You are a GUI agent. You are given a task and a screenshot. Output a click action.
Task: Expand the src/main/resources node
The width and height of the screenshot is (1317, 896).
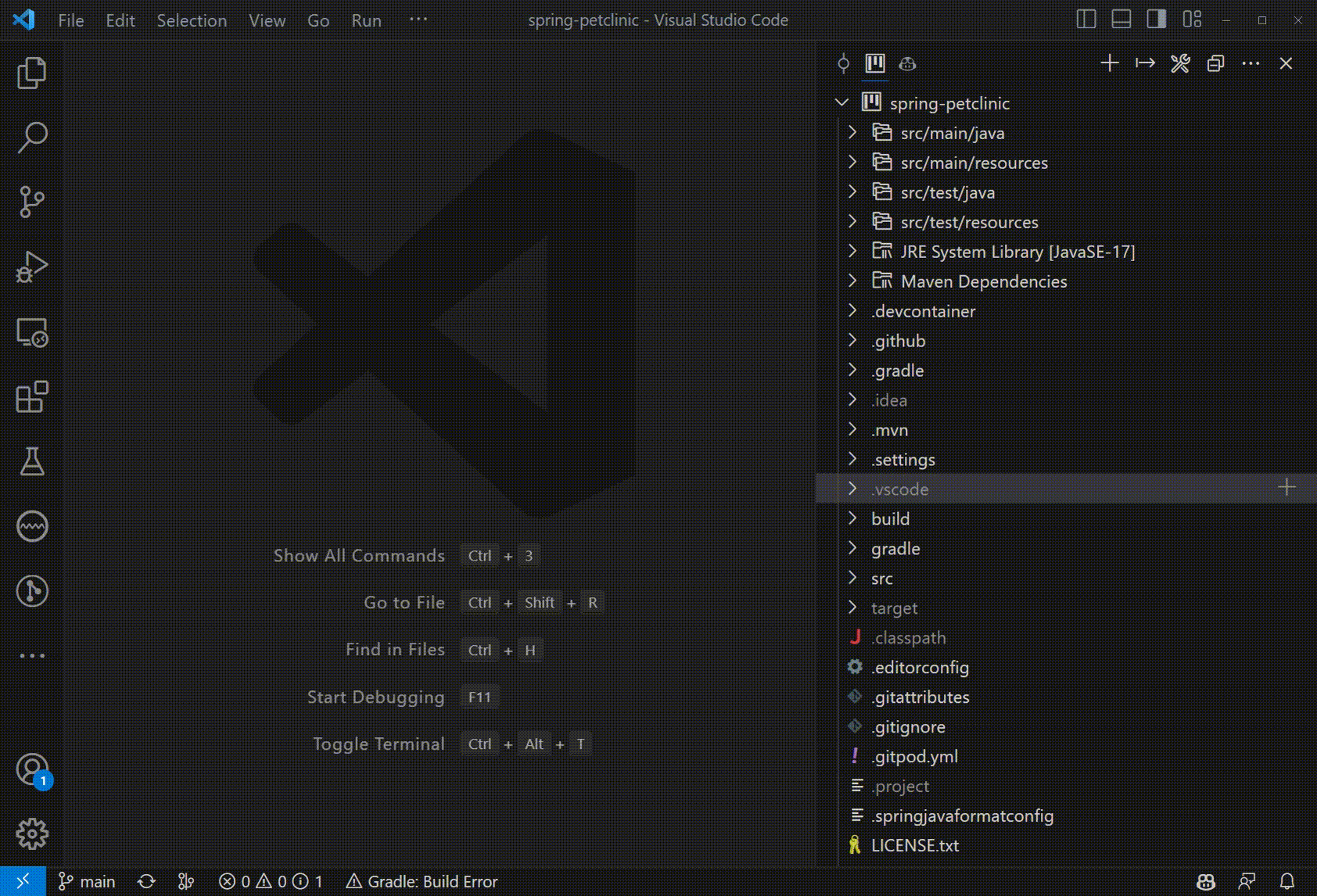(x=852, y=162)
